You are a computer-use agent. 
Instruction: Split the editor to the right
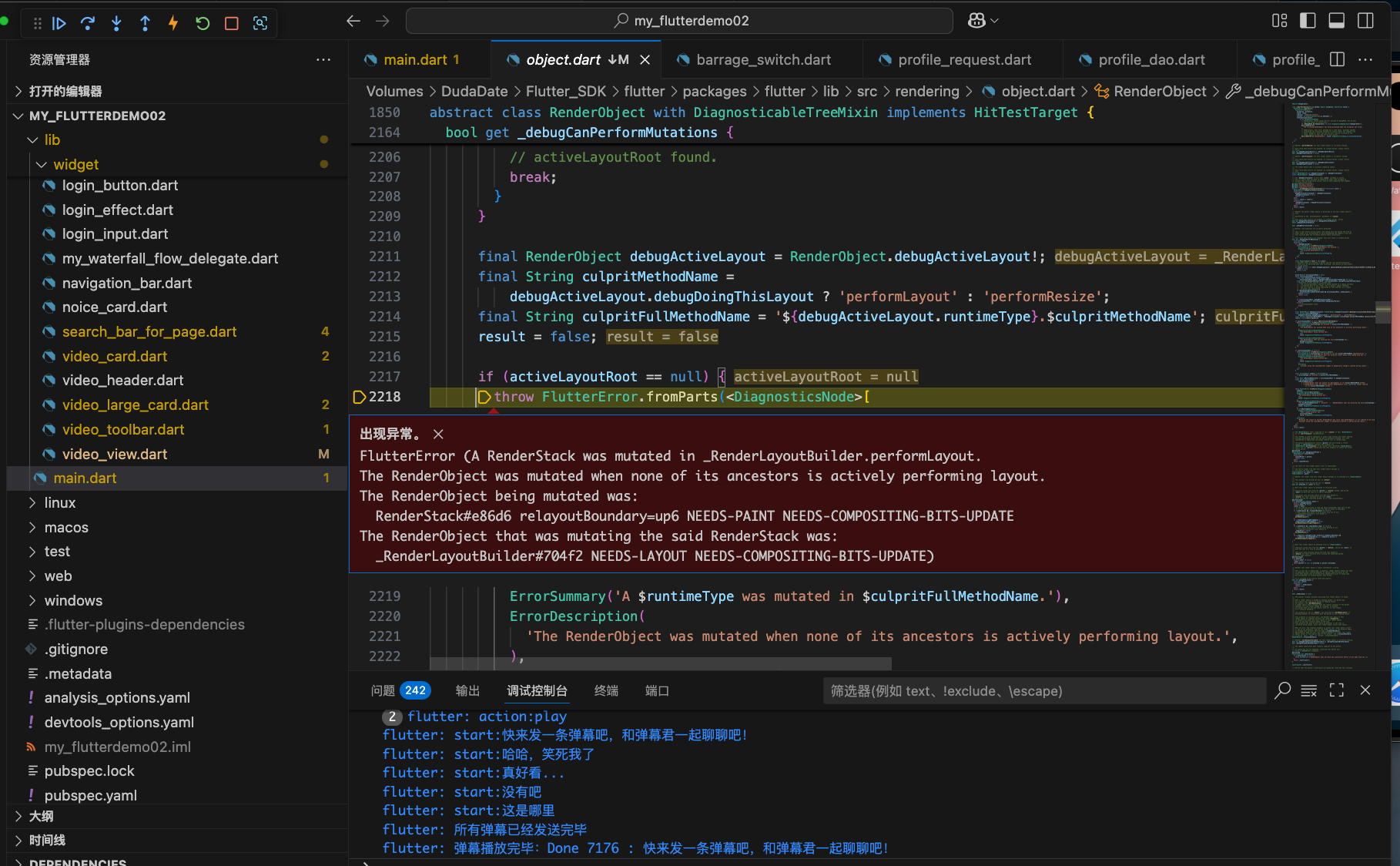(x=1338, y=59)
